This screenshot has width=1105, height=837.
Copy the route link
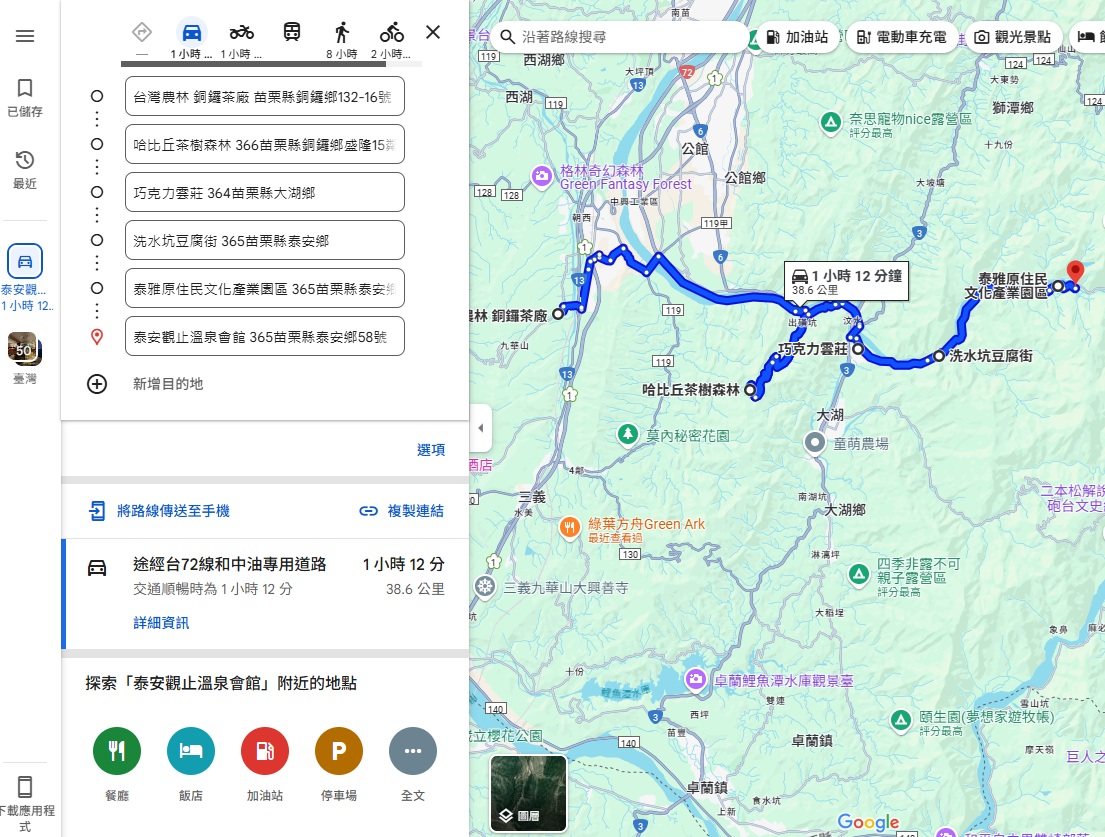coord(402,511)
